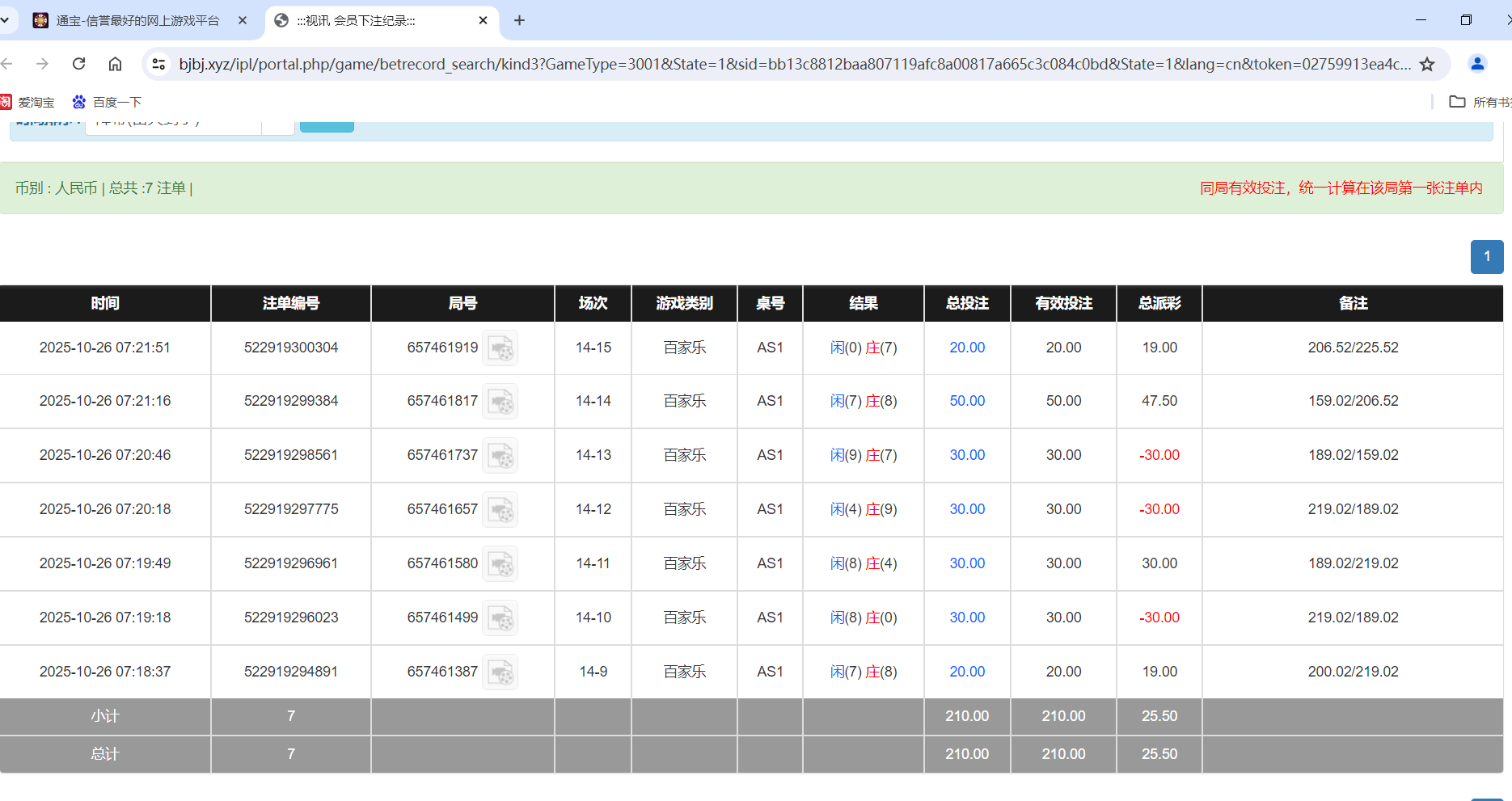
Task: Open the 爱淘宝 bookmark
Action: click(x=28, y=102)
